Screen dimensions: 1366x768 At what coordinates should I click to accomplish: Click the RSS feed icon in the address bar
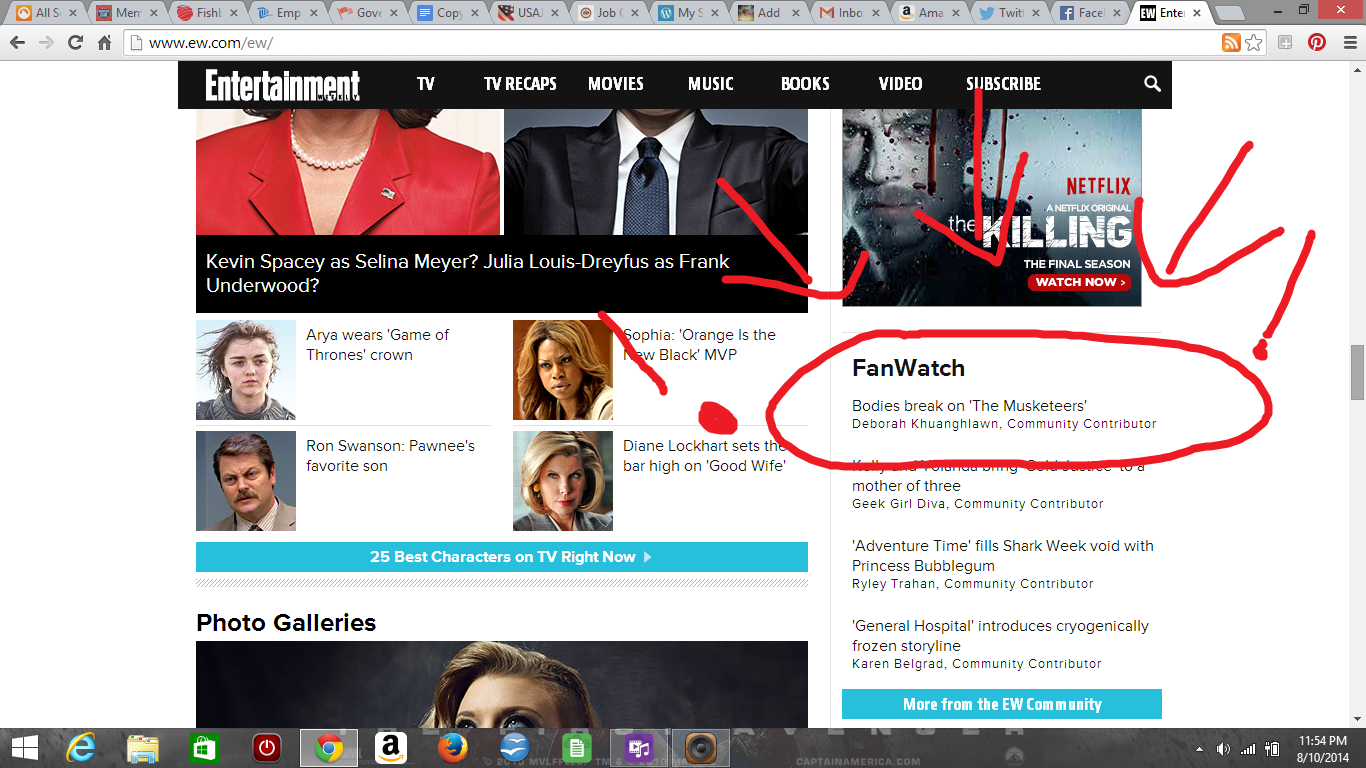pyautogui.click(x=1231, y=43)
